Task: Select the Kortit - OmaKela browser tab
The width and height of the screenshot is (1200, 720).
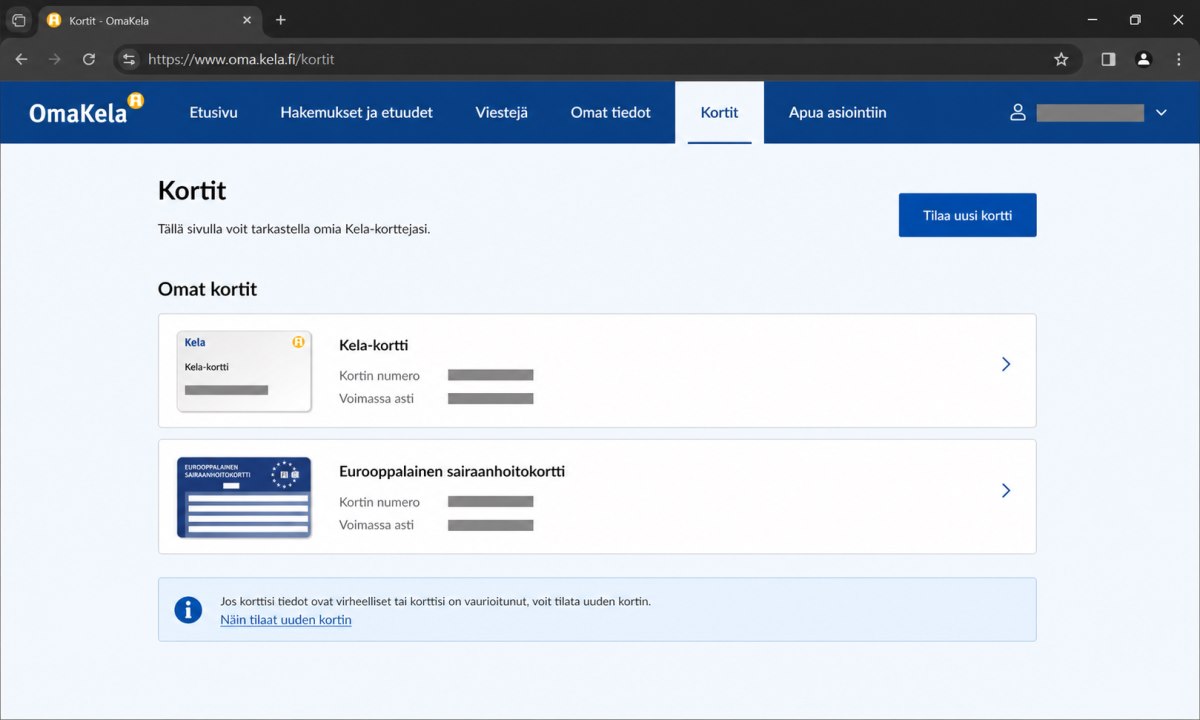Action: coord(149,20)
